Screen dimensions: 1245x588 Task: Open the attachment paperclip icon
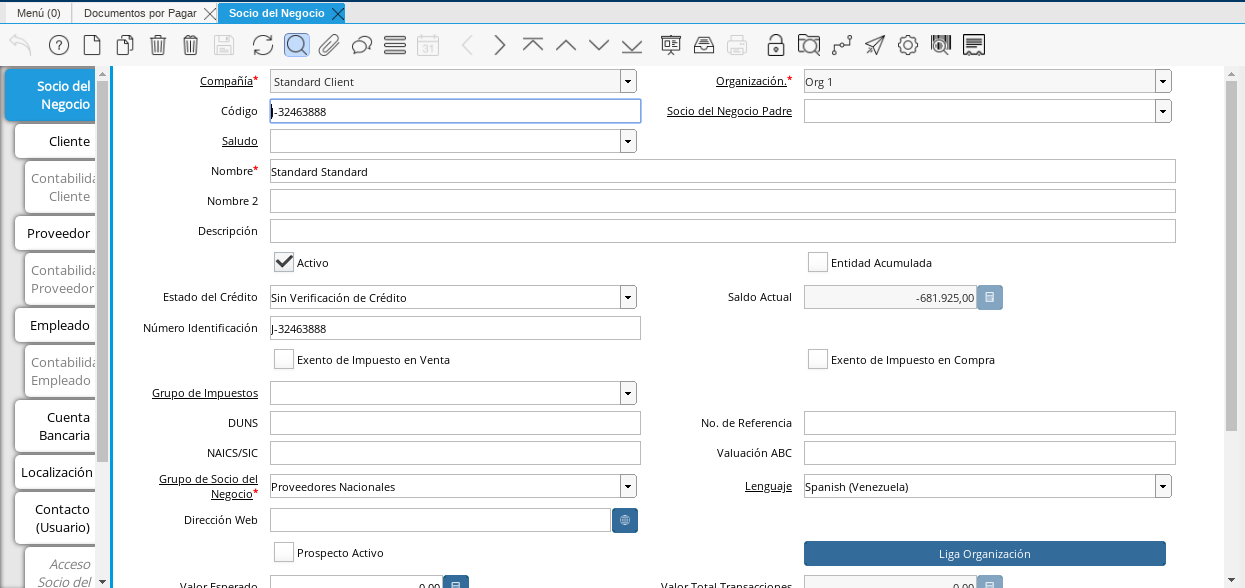coord(329,45)
